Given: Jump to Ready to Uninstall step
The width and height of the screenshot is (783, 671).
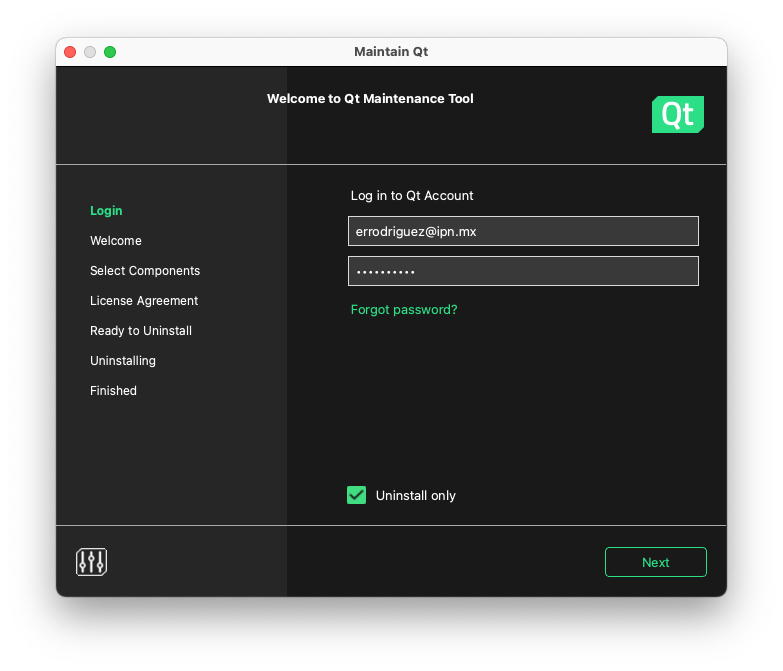Looking at the screenshot, I should coord(141,331).
